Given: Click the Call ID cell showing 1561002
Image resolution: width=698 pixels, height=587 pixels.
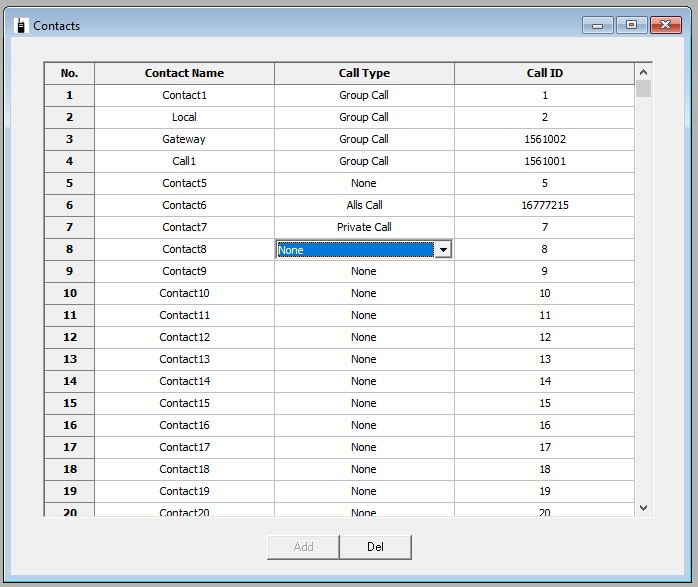Looking at the screenshot, I should pos(545,139).
